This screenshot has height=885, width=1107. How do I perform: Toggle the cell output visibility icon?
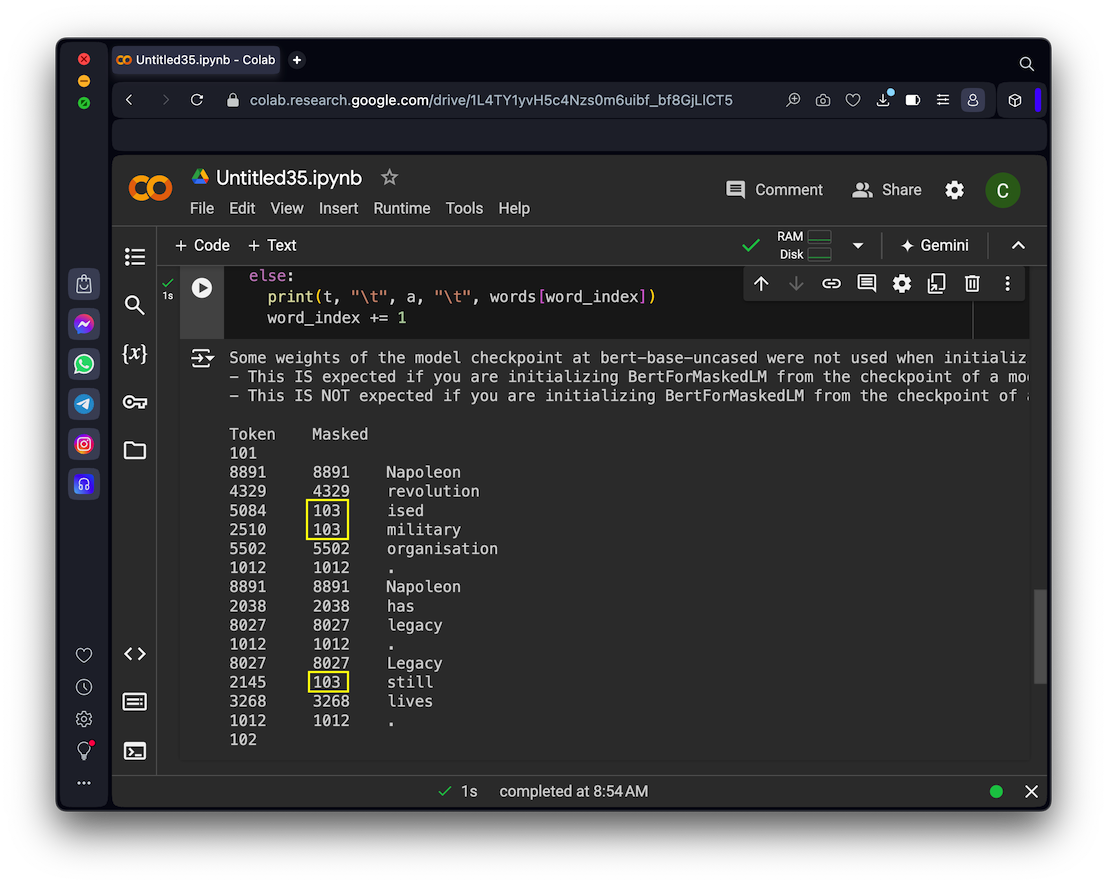tap(202, 358)
